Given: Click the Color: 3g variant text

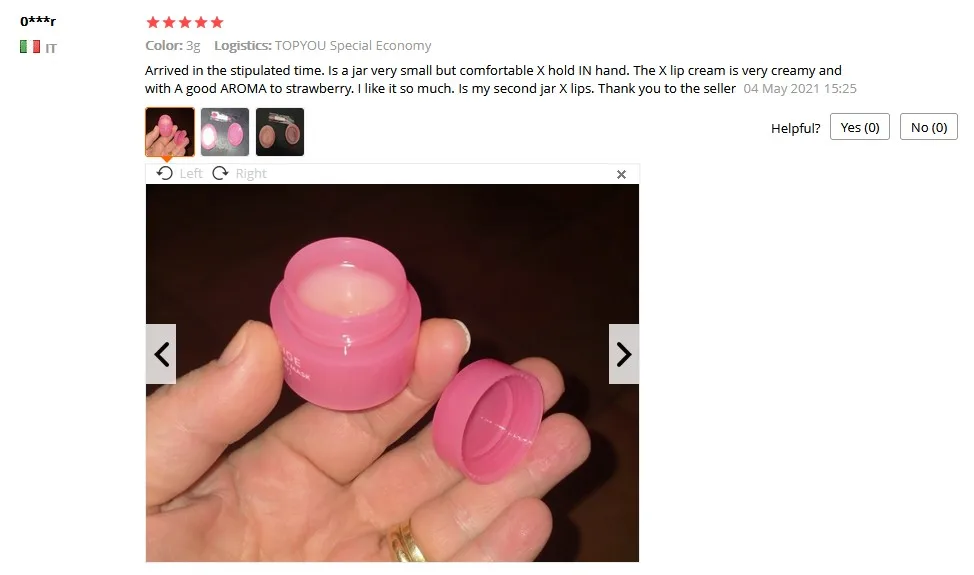Looking at the screenshot, I should tap(173, 45).
